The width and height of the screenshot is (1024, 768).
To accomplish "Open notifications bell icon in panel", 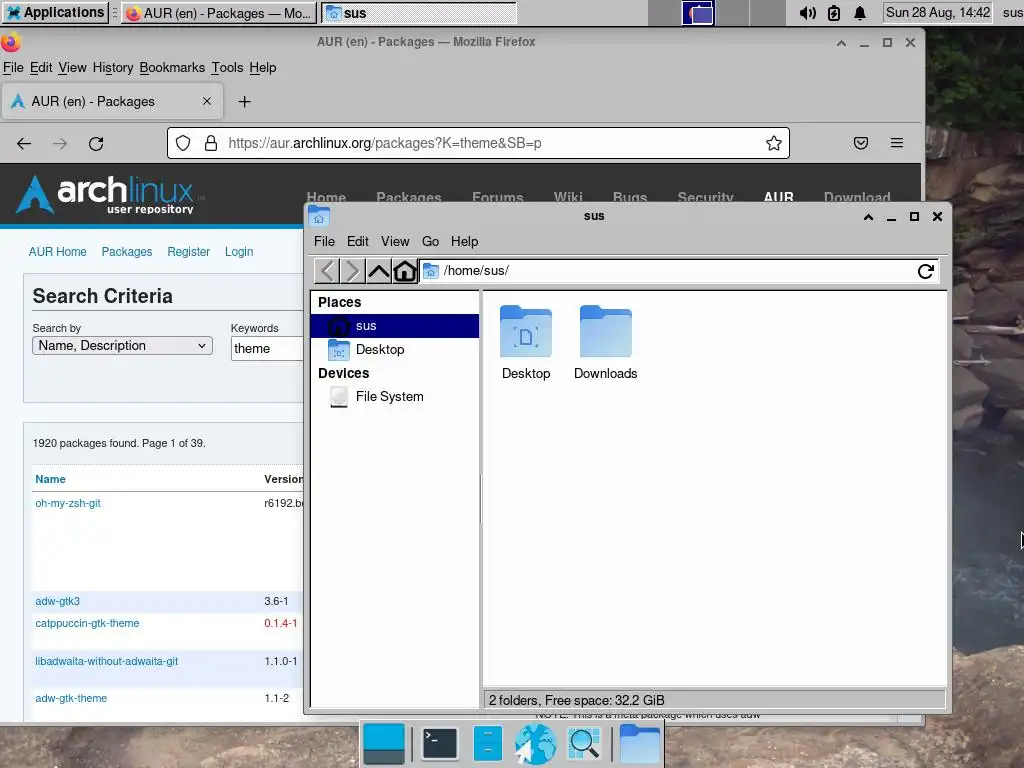I will pyautogui.click(x=860, y=13).
